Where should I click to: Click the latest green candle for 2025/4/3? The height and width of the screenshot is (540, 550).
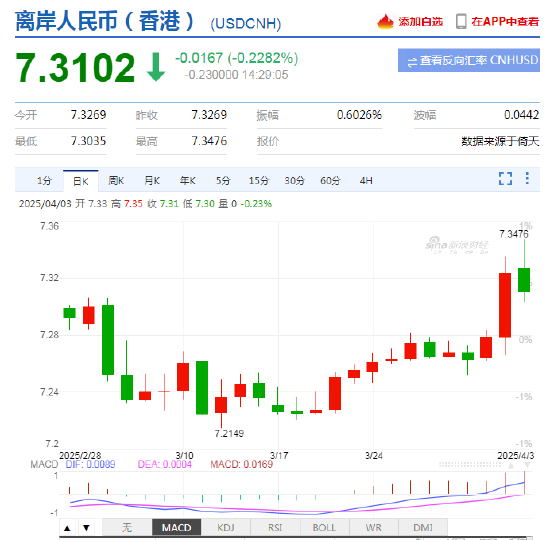[x=524, y=280]
